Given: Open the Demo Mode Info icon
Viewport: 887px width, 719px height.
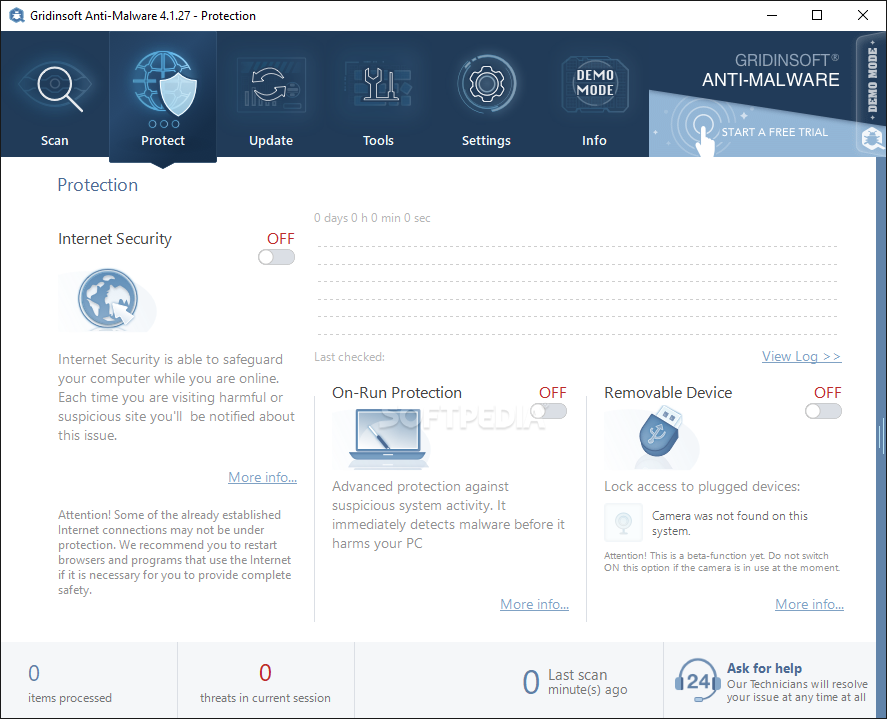Looking at the screenshot, I should tap(595, 85).
